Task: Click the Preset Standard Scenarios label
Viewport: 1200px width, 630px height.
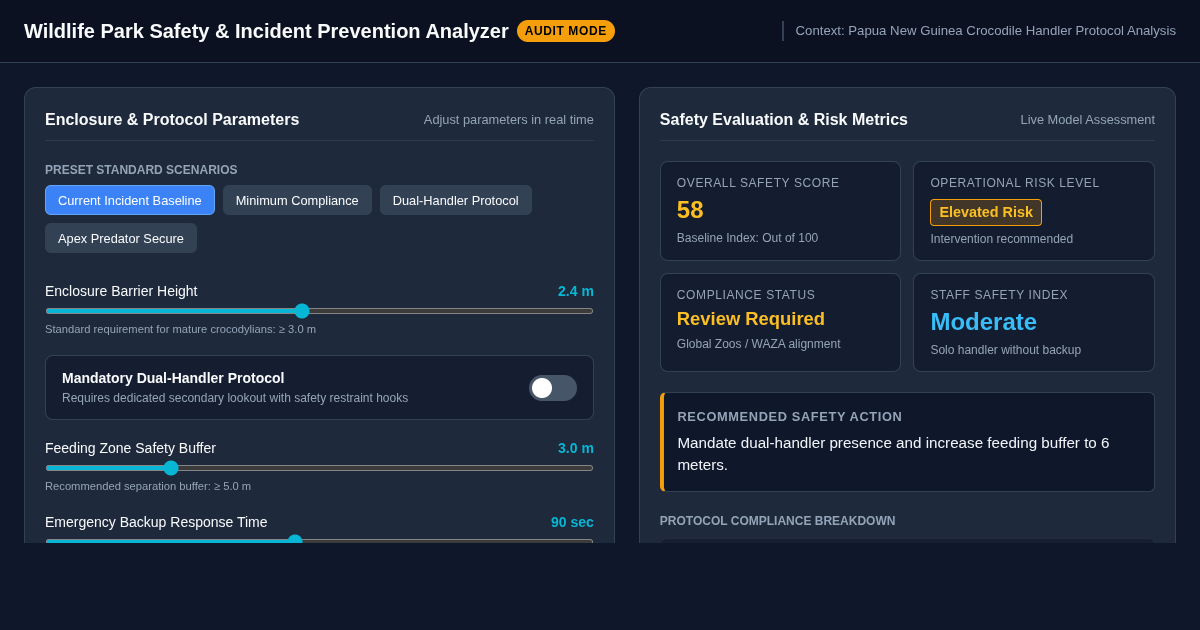Action: (141, 170)
